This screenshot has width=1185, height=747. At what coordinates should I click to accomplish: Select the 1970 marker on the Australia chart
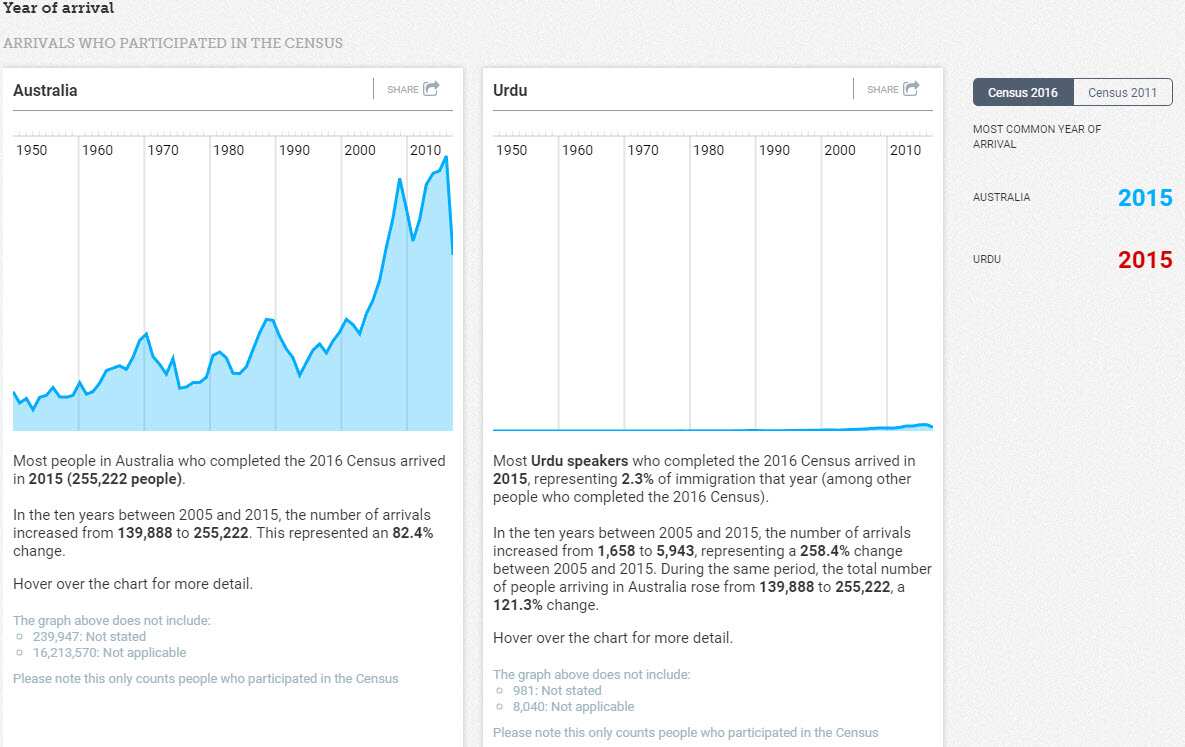coord(163,150)
